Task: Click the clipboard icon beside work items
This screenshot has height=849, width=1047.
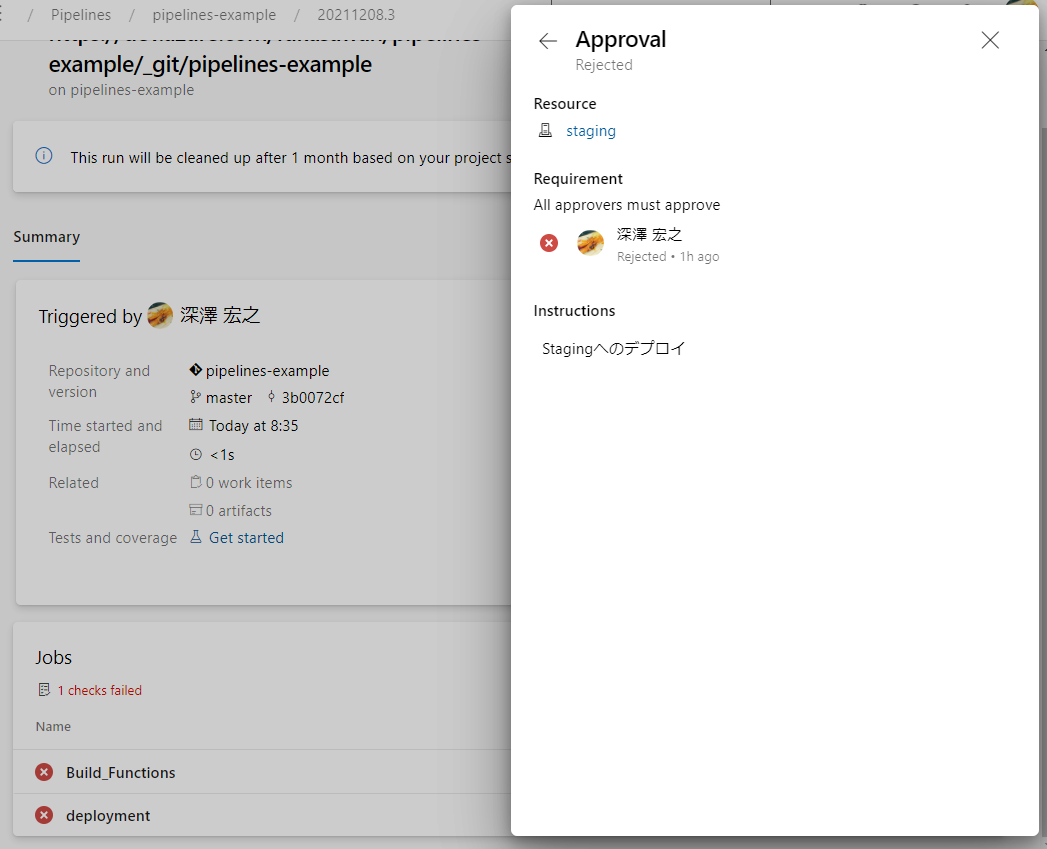Action: pyautogui.click(x=196, y=482)
